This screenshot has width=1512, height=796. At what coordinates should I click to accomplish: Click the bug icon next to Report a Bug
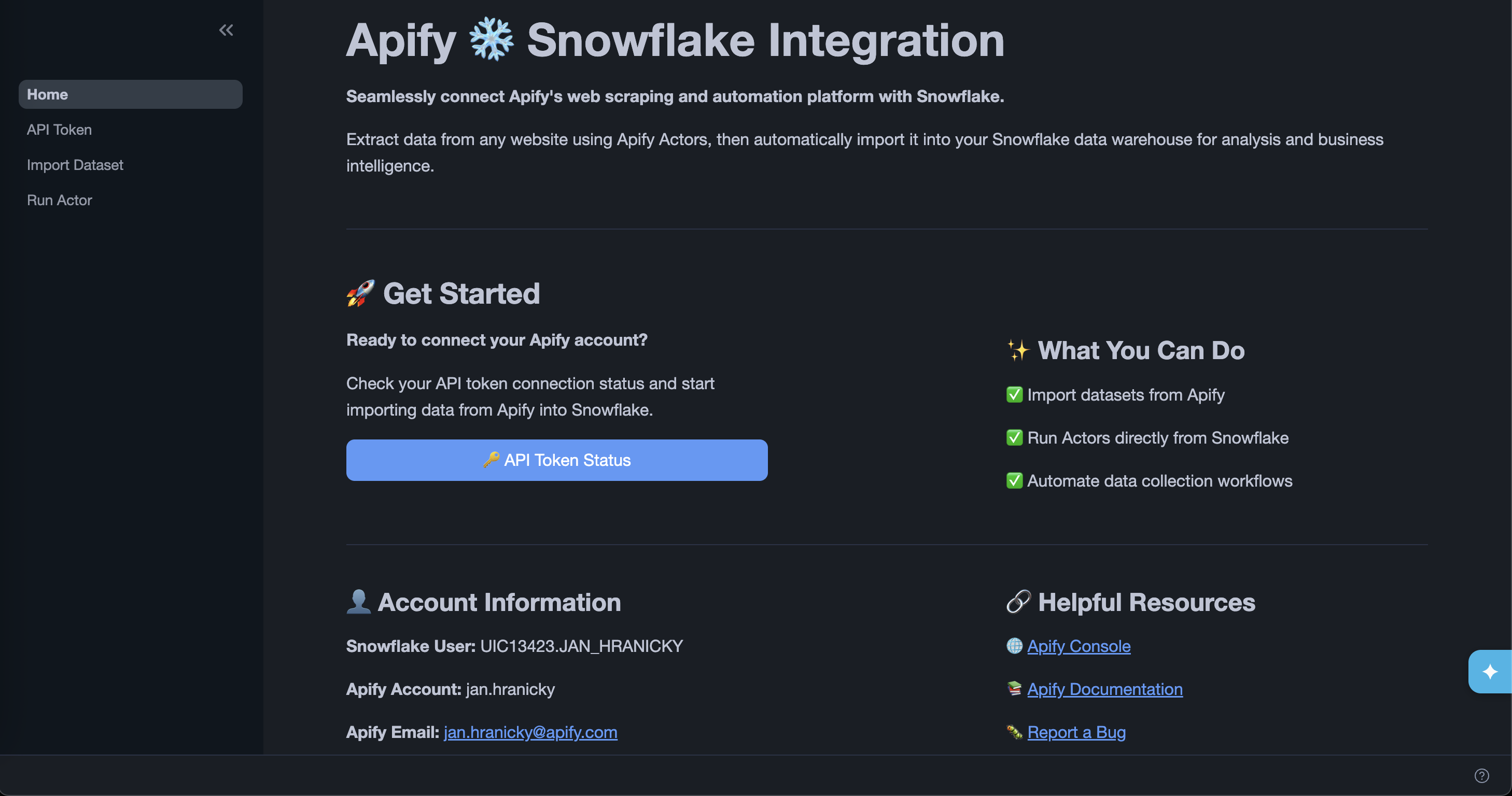1014,731
